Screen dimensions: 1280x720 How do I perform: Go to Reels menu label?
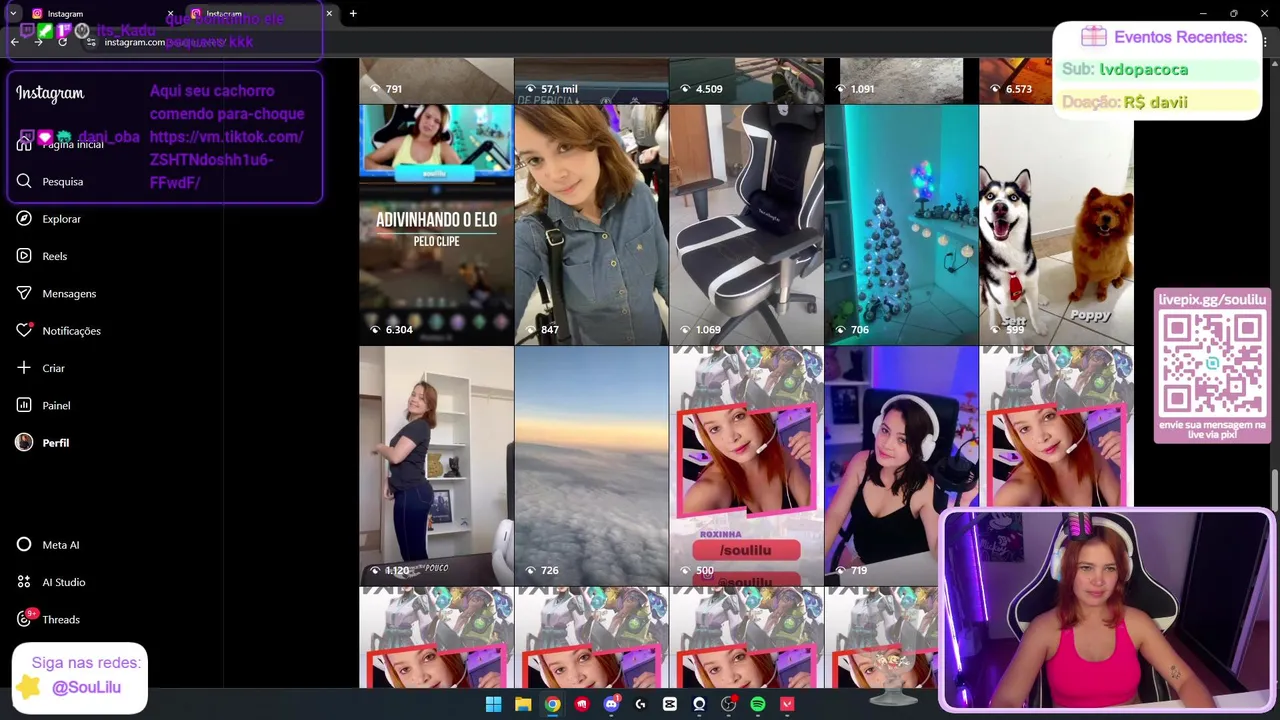55,256
